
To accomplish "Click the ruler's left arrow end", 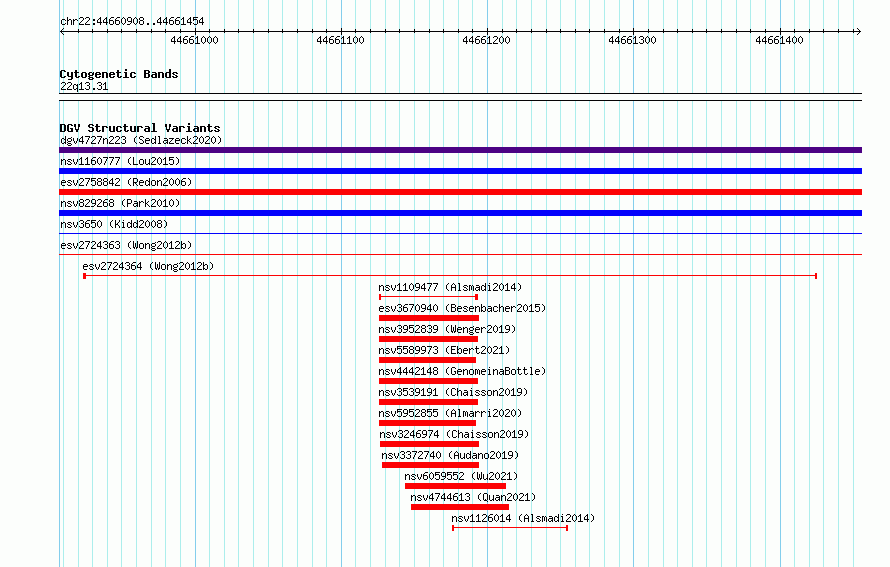I will [x=62, y=32].
